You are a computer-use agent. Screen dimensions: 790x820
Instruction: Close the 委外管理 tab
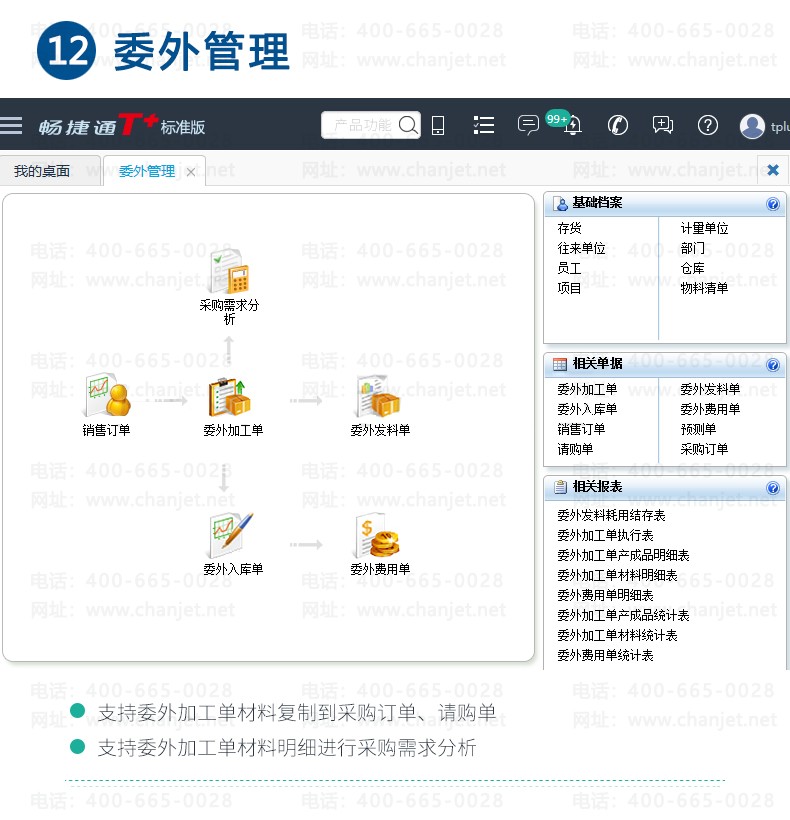191,172
